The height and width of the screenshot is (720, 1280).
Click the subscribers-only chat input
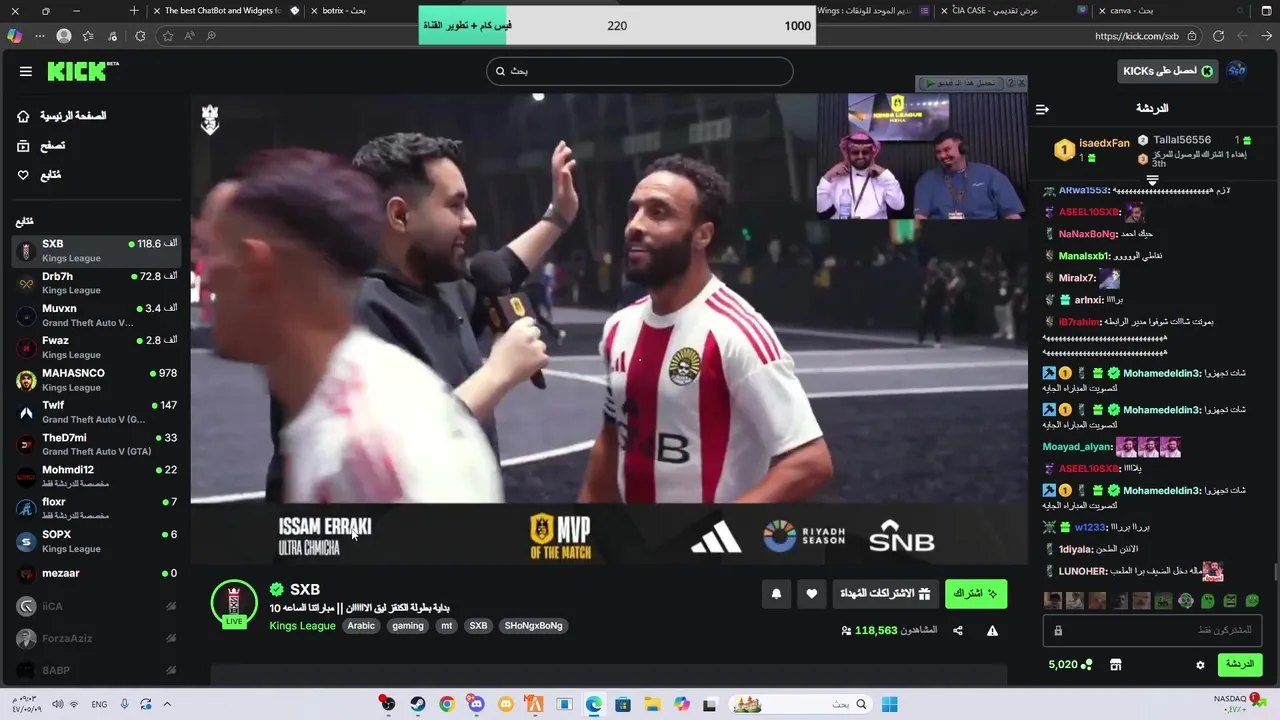pyautogui.click(x=1152, y=630)
